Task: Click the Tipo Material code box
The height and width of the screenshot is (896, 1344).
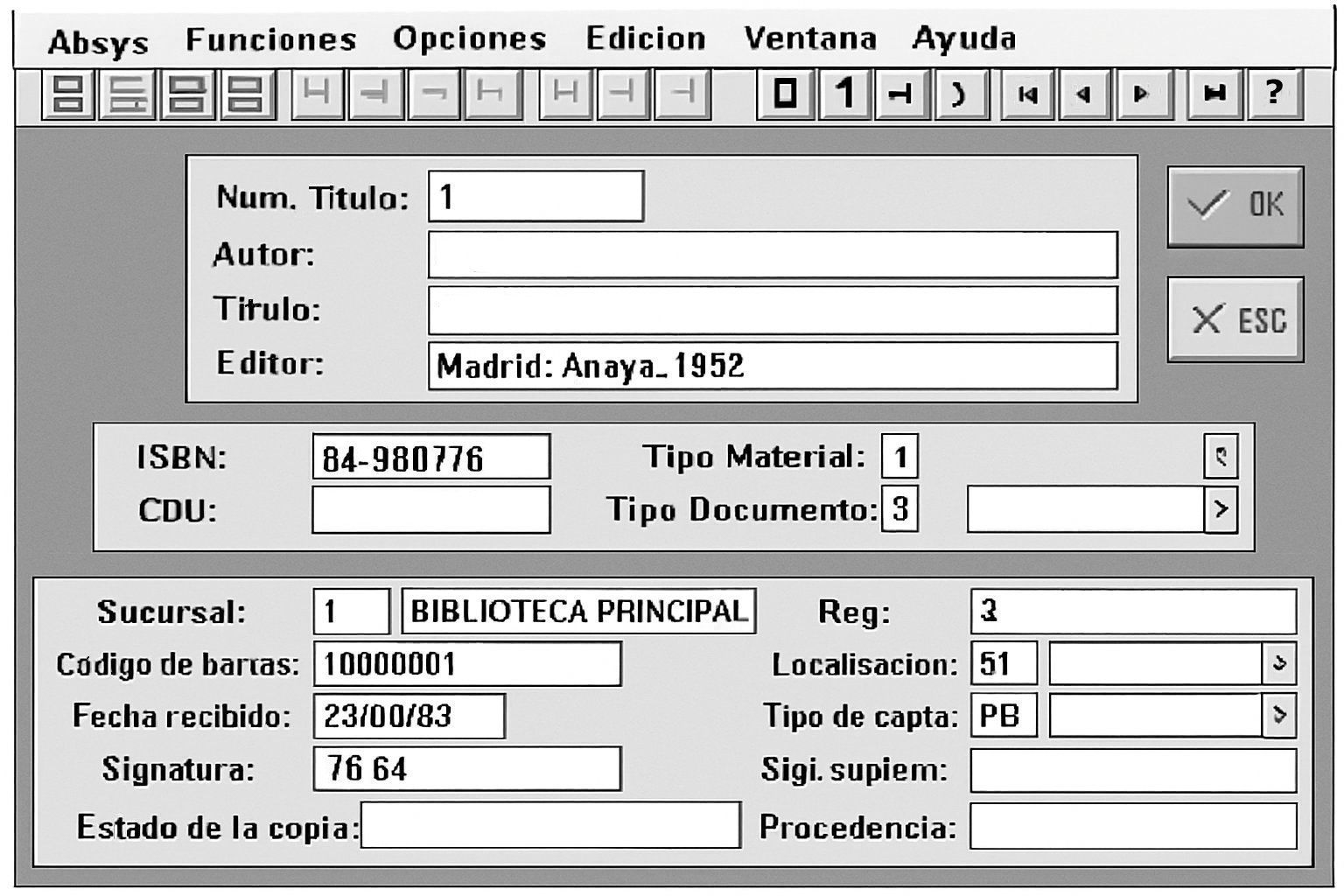Action: pos(899,457)
